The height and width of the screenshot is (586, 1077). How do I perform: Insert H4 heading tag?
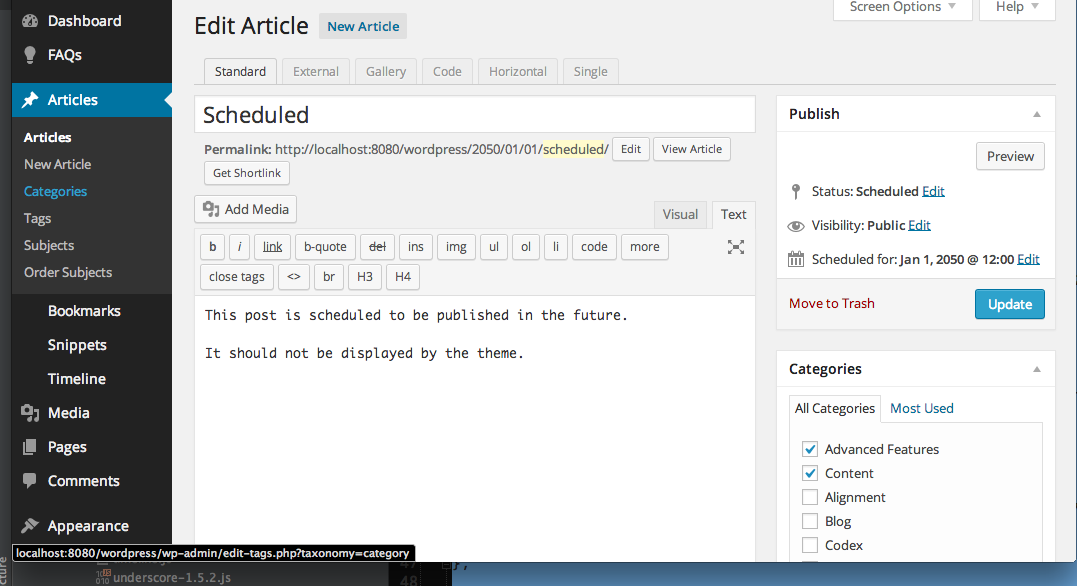[x=403, y=277]
